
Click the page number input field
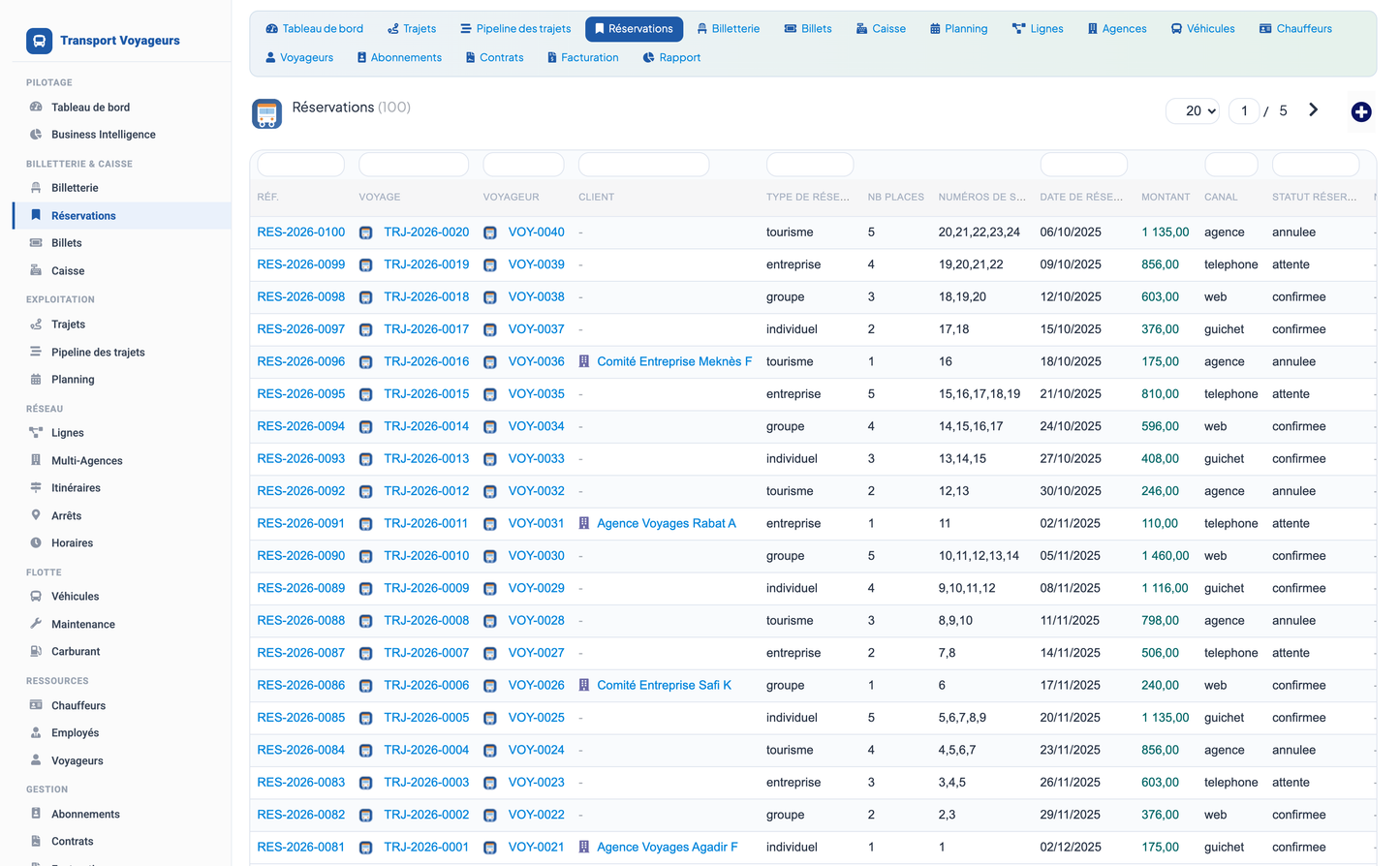tap(1244, 111)
